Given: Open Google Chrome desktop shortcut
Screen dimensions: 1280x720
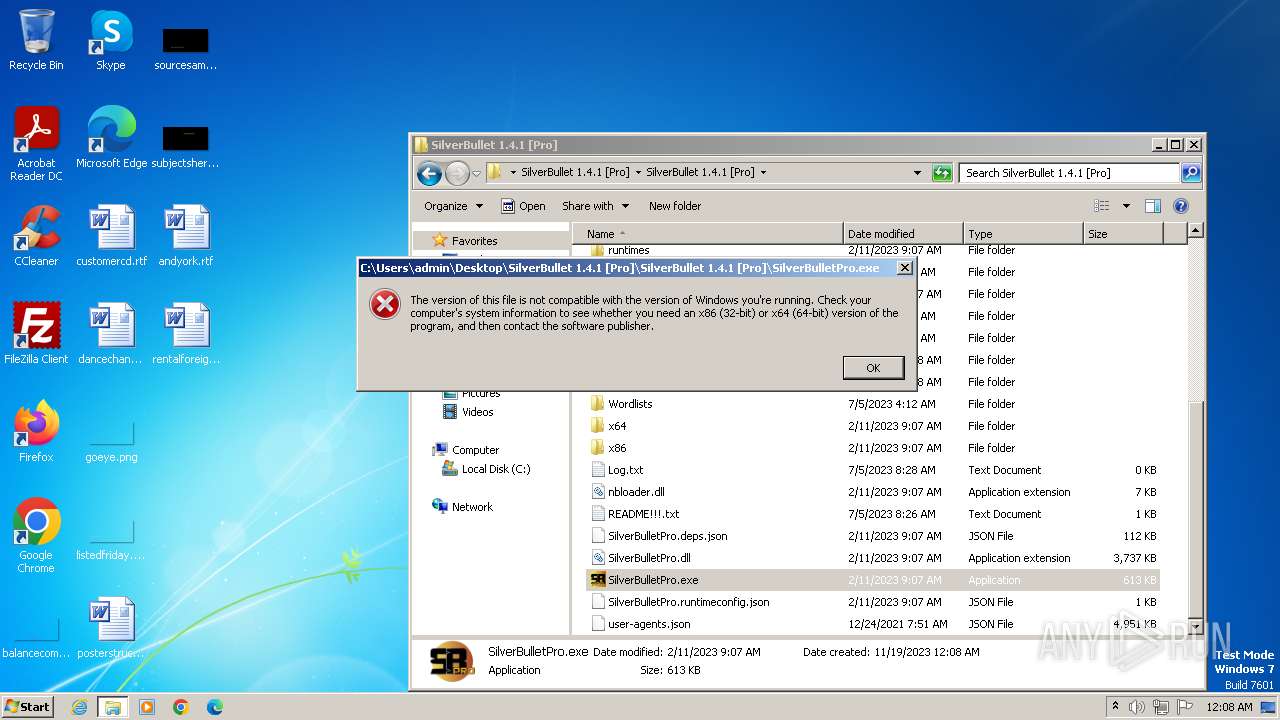Looking at the screenshot, I should (x=36, y=536).
